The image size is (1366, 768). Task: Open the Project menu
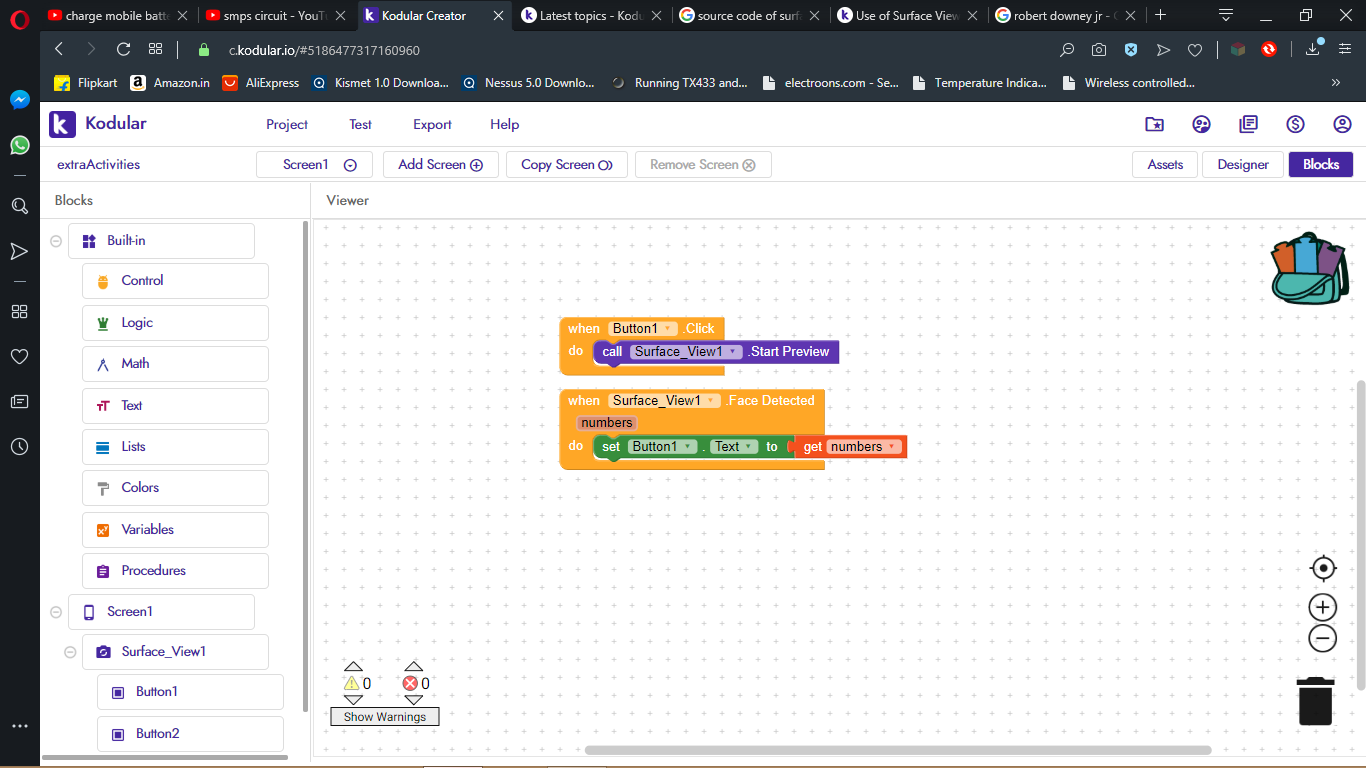tap(287, 124)
